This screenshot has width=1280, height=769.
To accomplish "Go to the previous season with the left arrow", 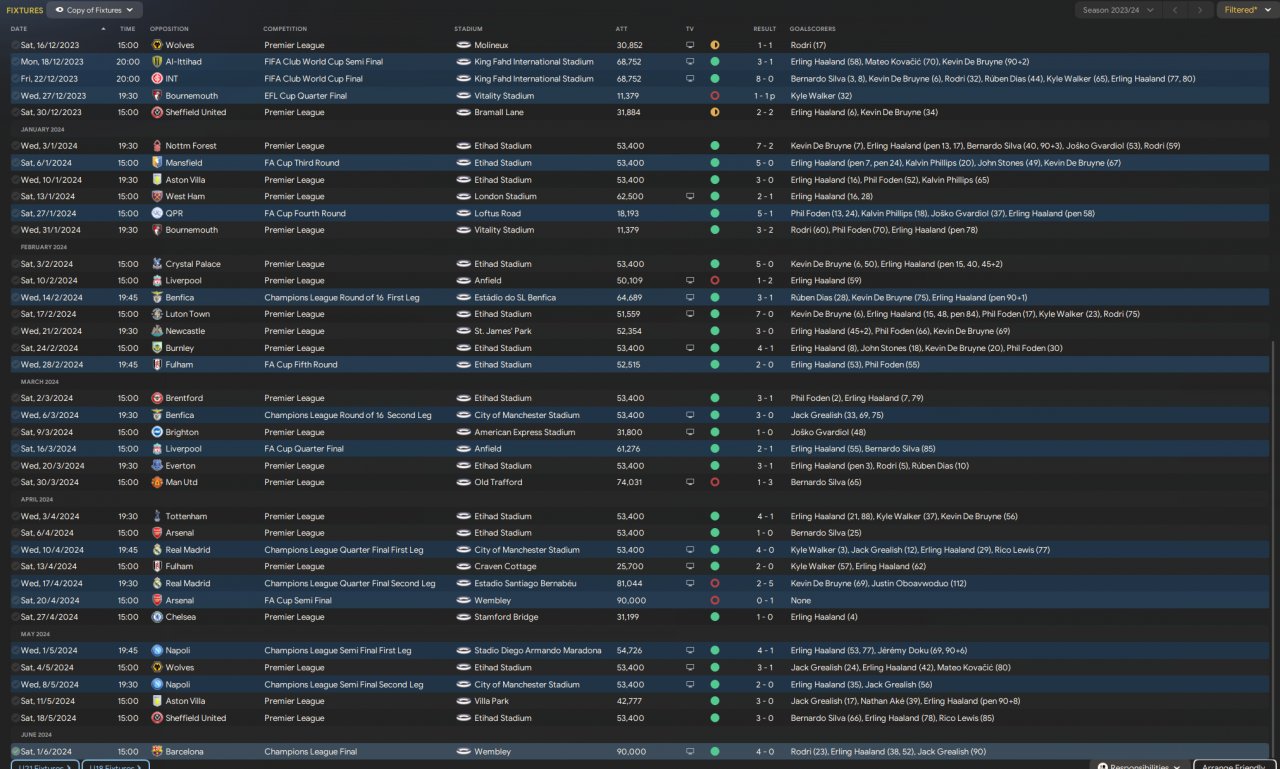I will click(x=1175, y=10).
